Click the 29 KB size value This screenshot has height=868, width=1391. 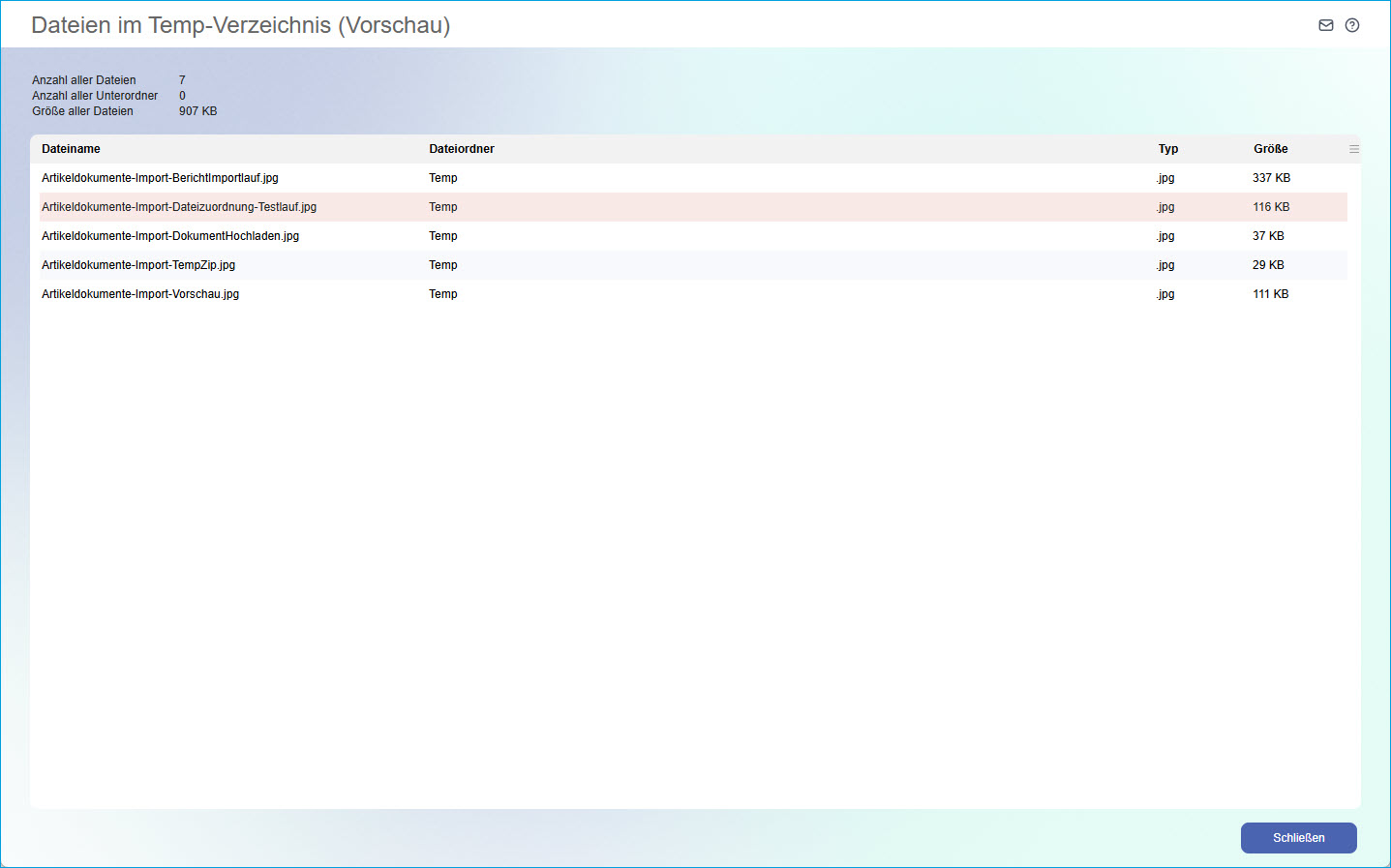click(x=1268, y=265)
